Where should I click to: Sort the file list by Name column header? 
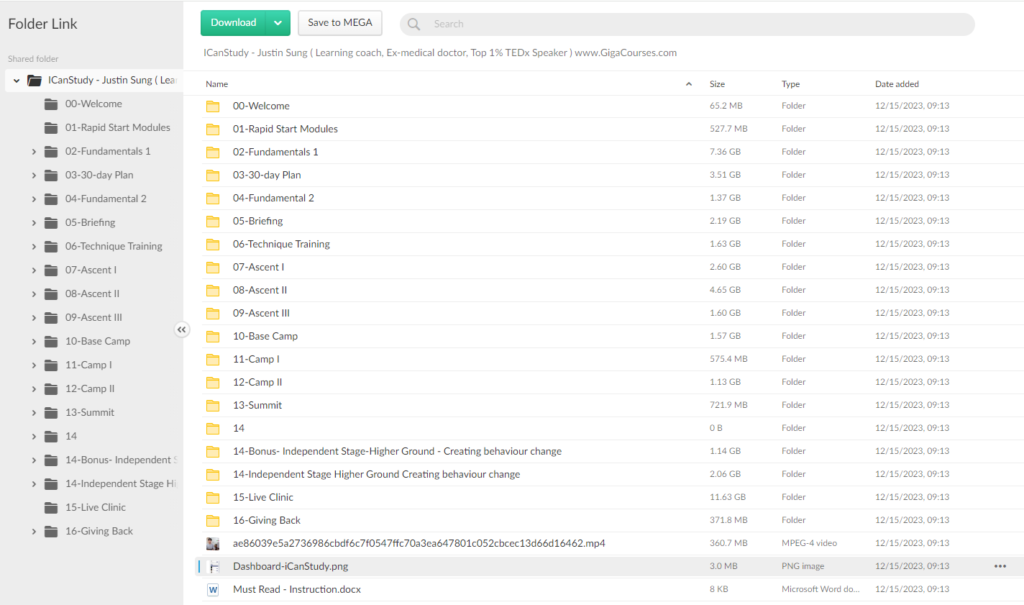click(217, 84)
